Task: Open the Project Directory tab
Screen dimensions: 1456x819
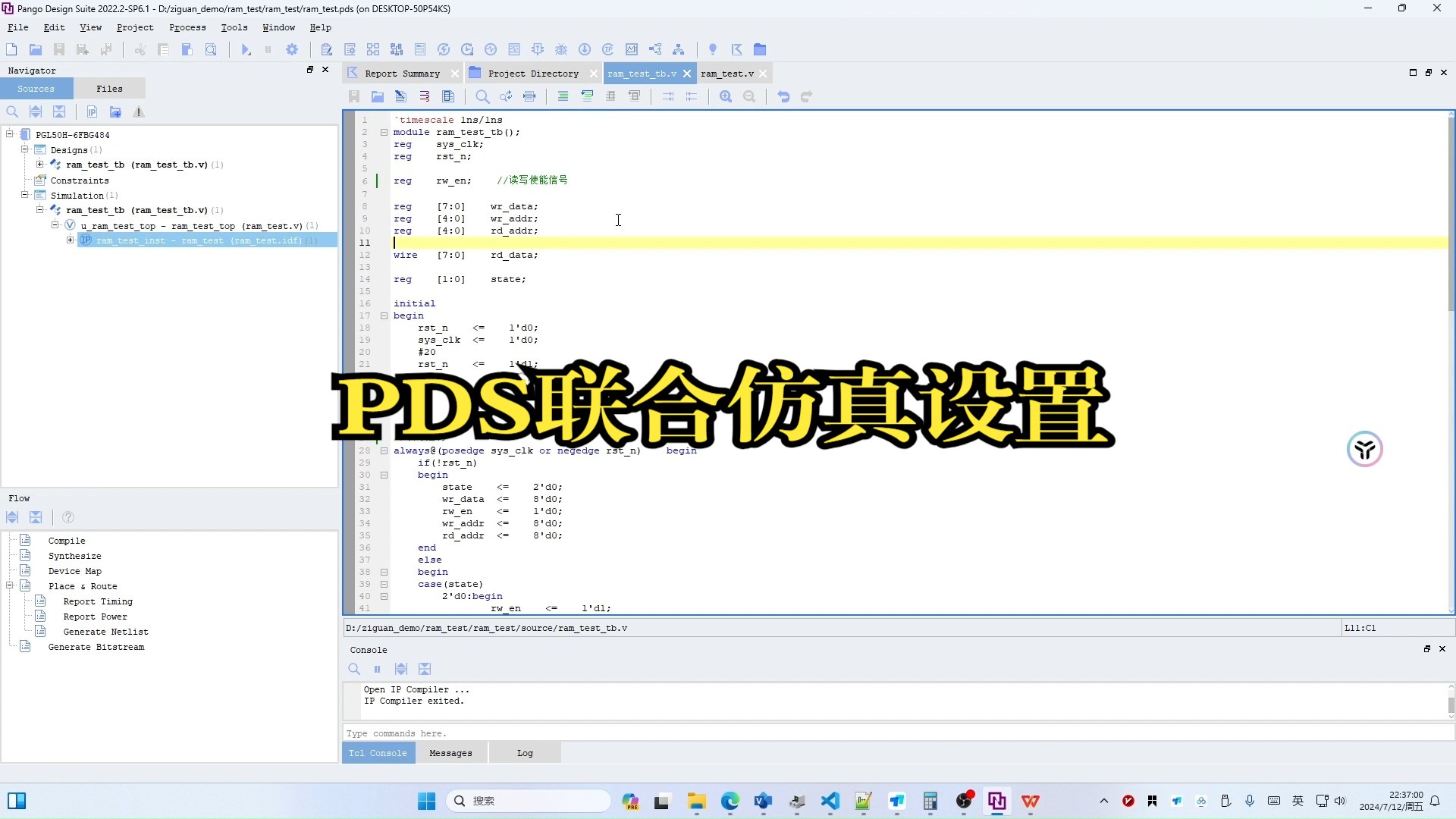Action: (x=531, y=73)
